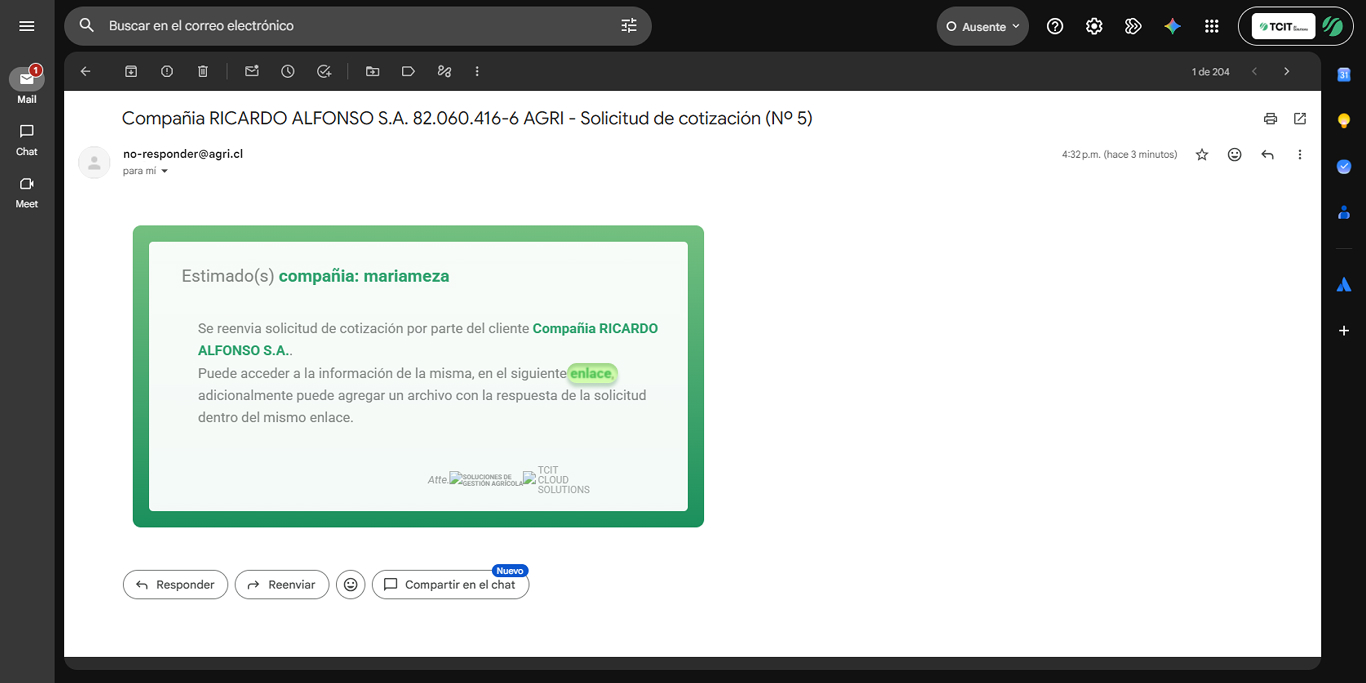The width and height of the screenshot is (1366, 683).
Task: Expand recipient details next to 'para mí'
Action: click(x=165, y=171)
